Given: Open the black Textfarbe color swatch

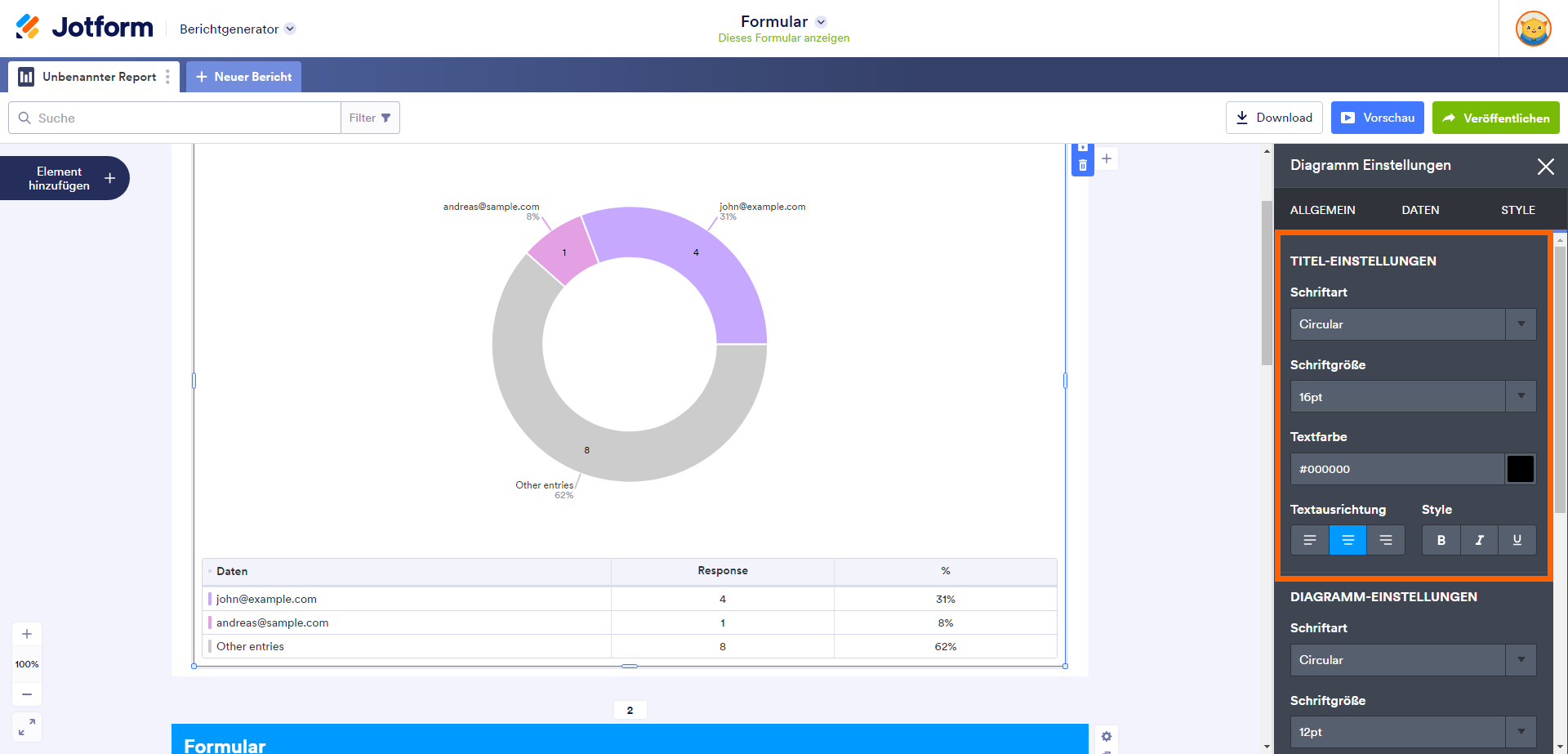Looking at the screenshot, I should pos(1520,469).
